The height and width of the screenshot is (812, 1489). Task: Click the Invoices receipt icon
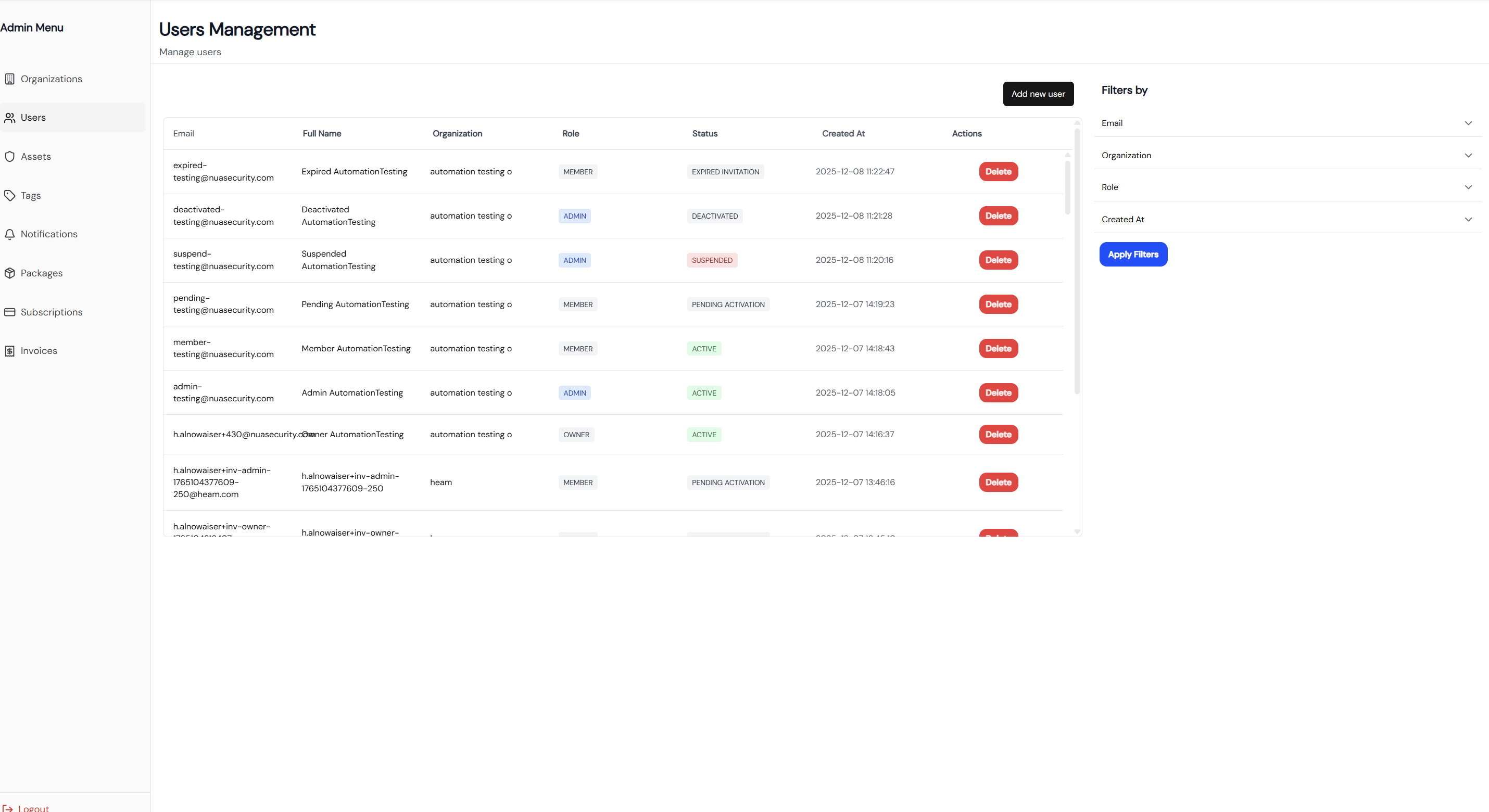pyautogui.click(x=10, y=351)
